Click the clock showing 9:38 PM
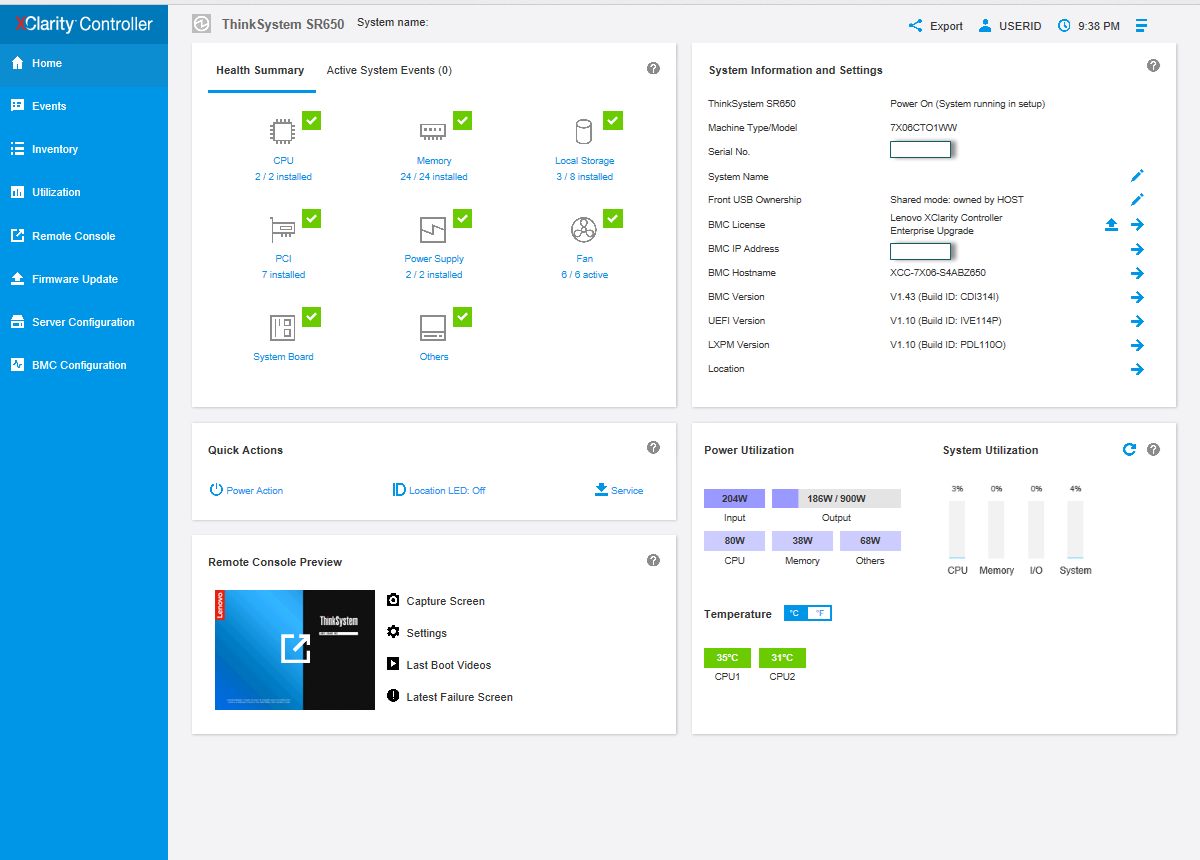Image resolution: width=1200 pixels, height=860 pixels. (x=1089, y=26)
